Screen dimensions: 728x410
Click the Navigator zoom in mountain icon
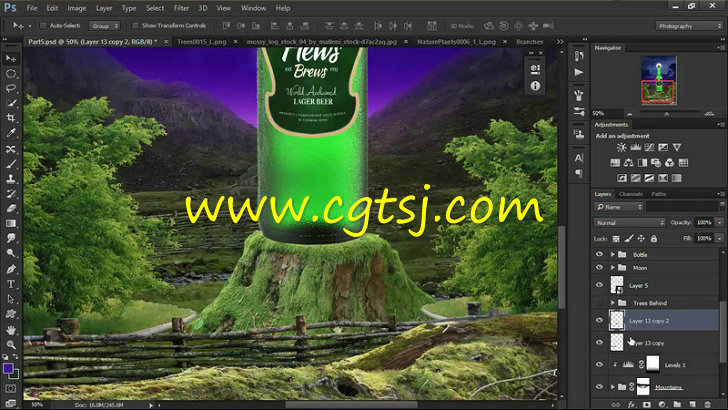click(x=709, y=113)
